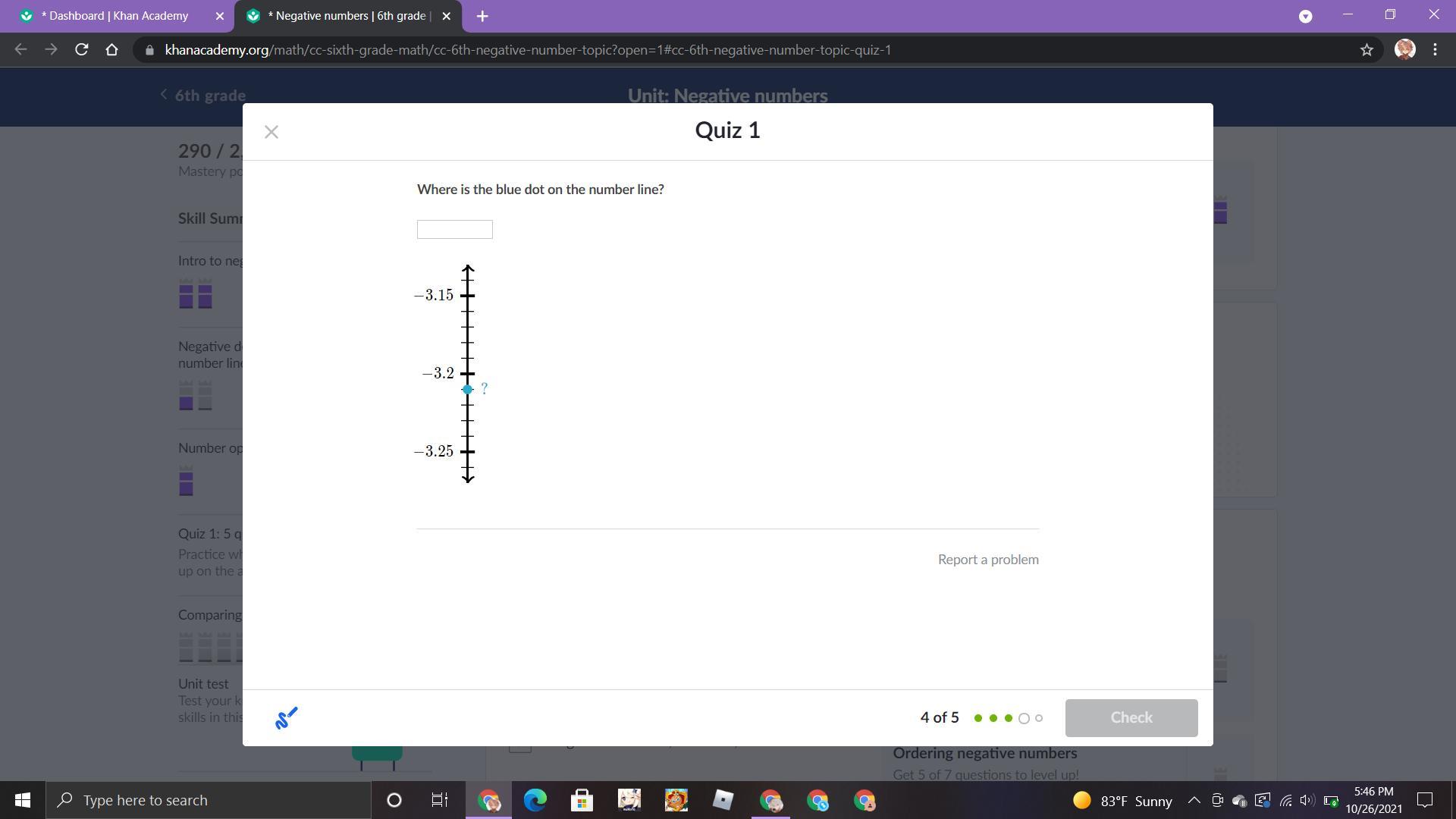
Task: Click the address bar URL
Action: click(x=527, y=49)
